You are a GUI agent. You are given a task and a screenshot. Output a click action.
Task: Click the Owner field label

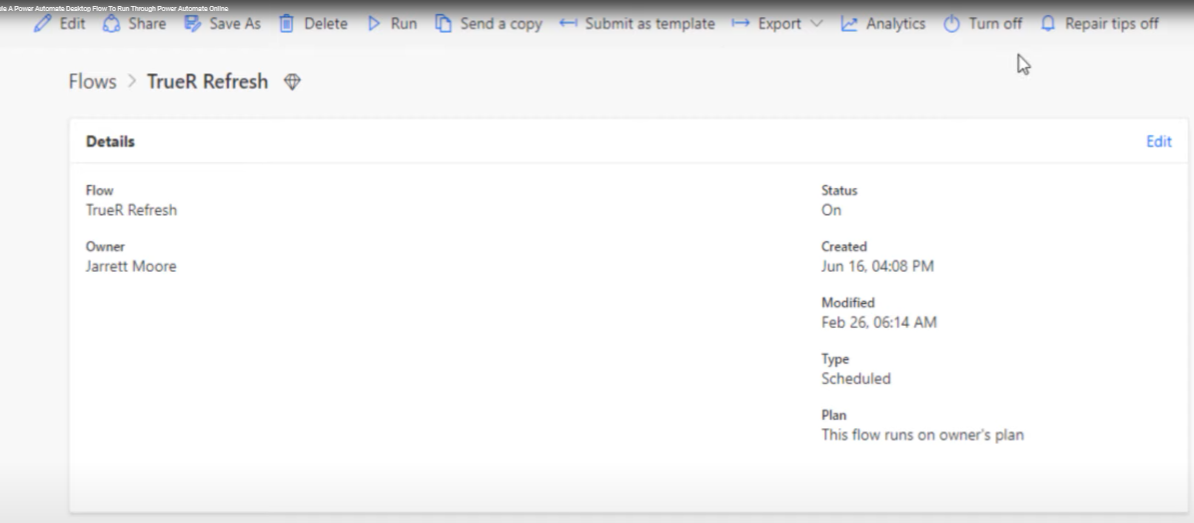coord(105,247)
